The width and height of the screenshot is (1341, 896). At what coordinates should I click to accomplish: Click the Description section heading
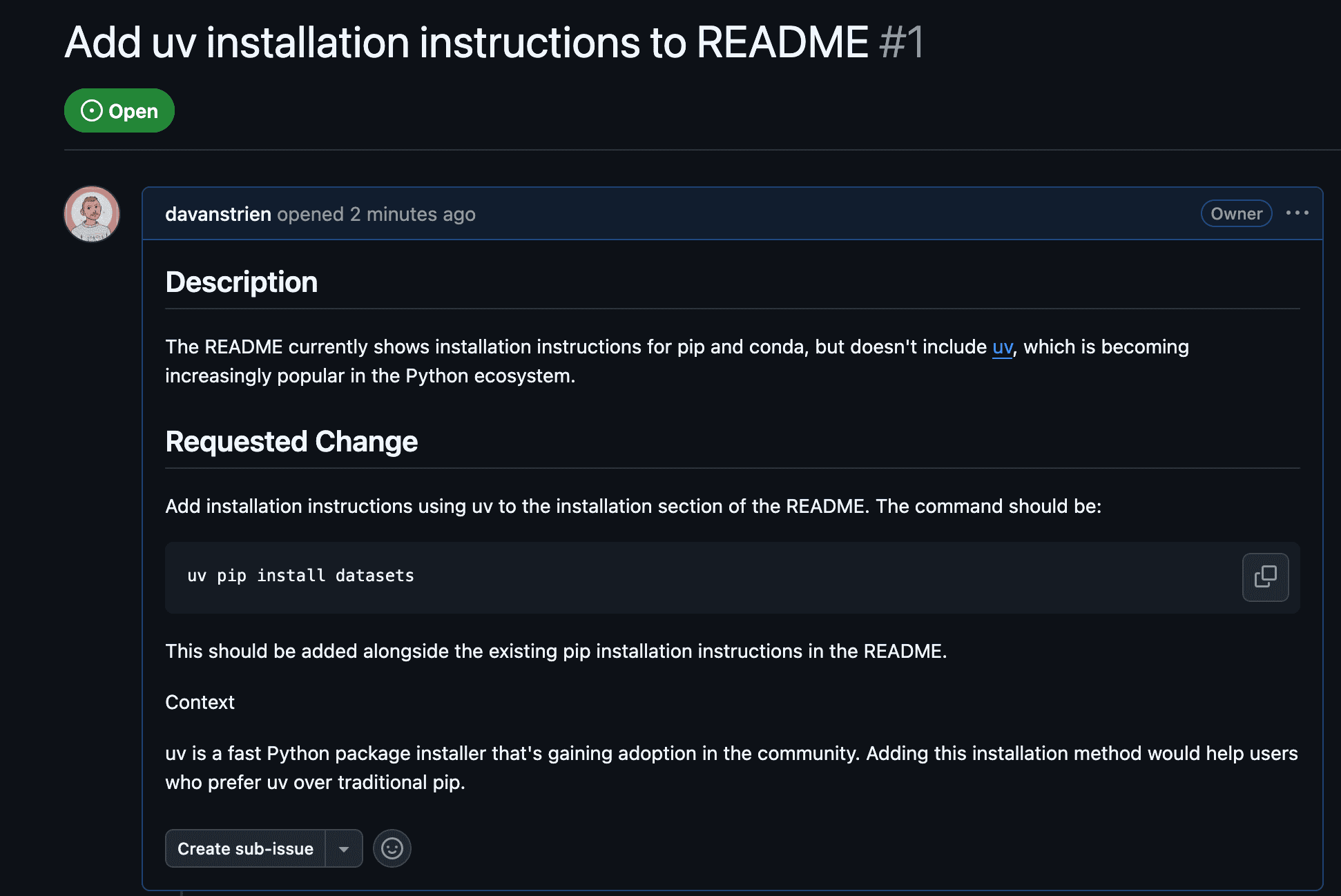click(241, 281)
